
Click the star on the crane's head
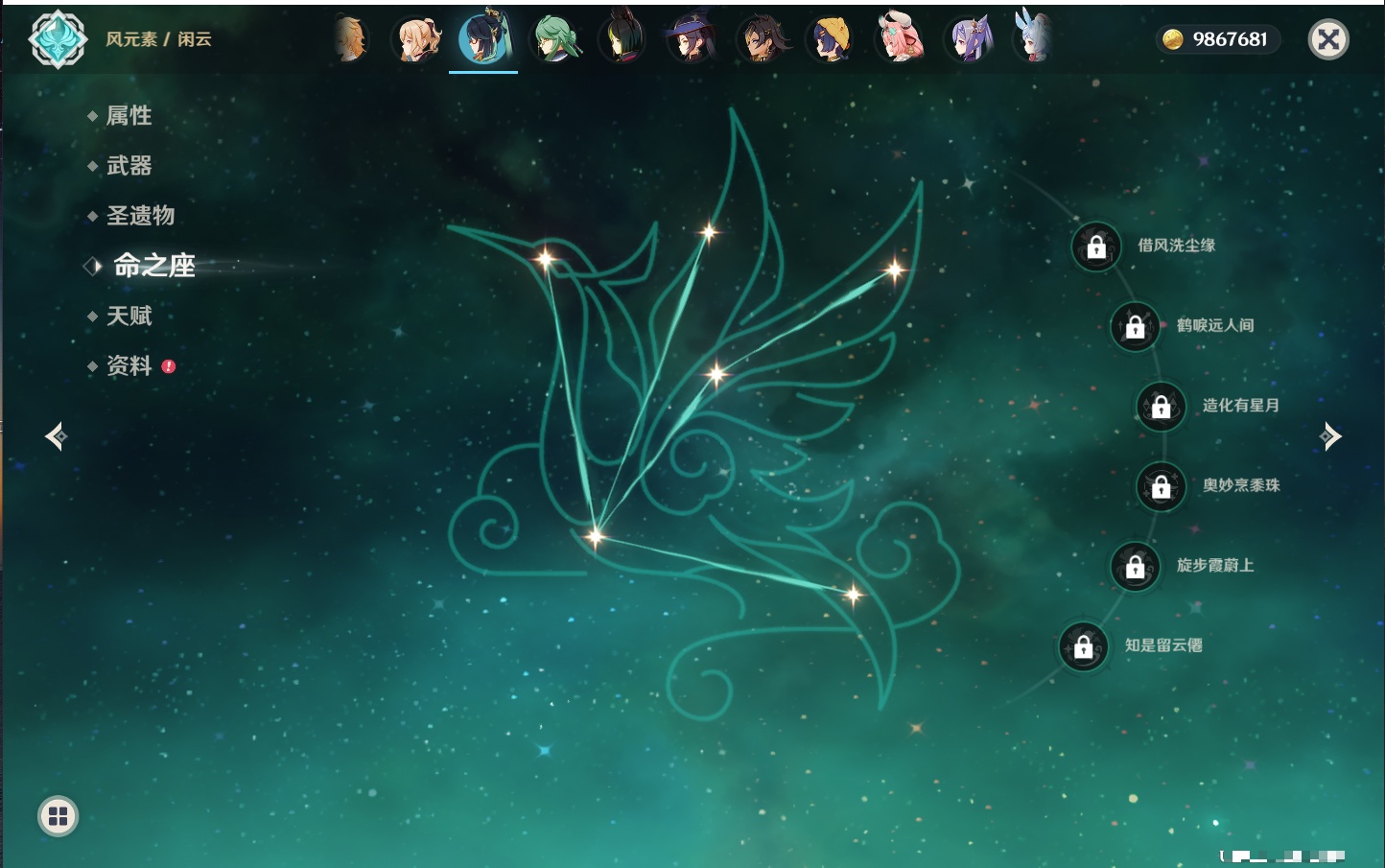click(545, 258)
